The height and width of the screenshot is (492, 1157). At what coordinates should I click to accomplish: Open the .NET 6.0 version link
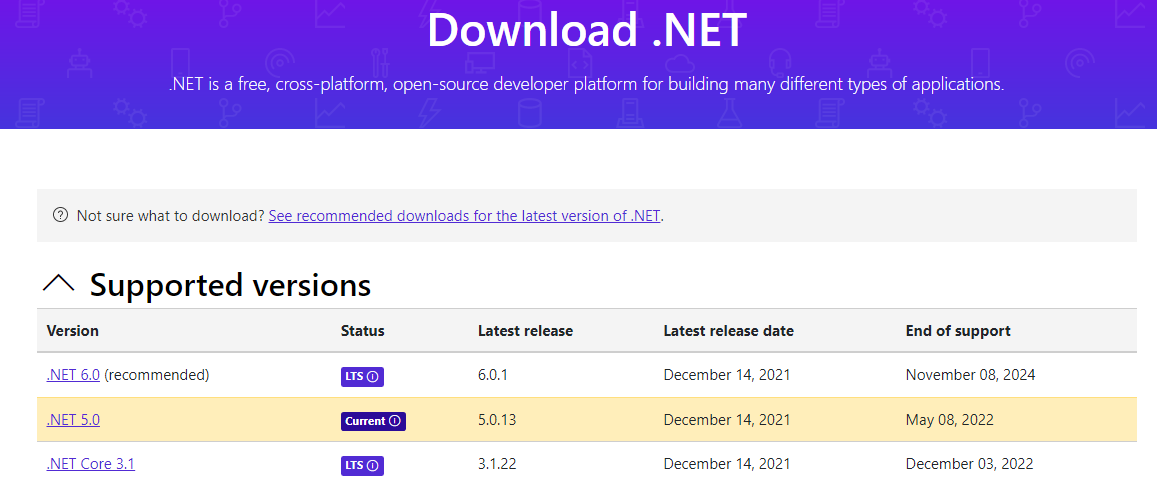point(73,375)
